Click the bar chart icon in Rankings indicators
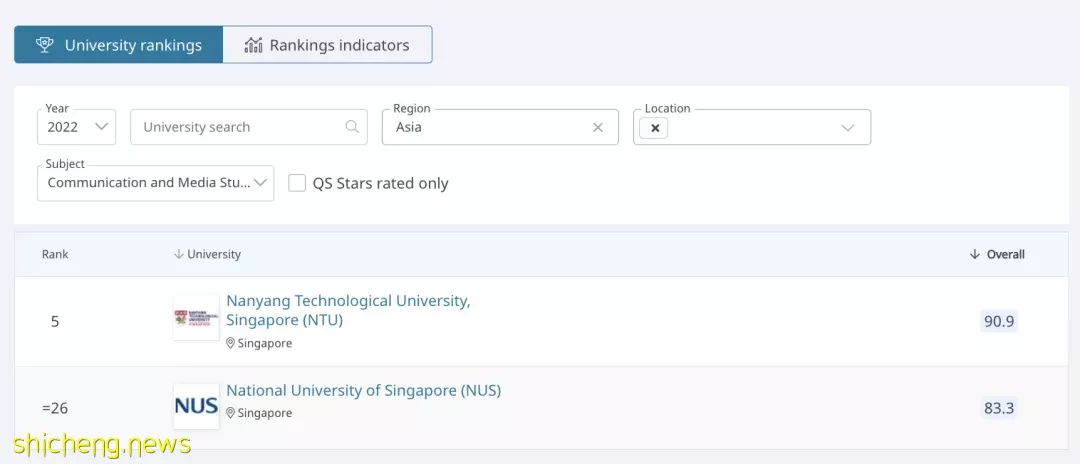 click(253, 45)
